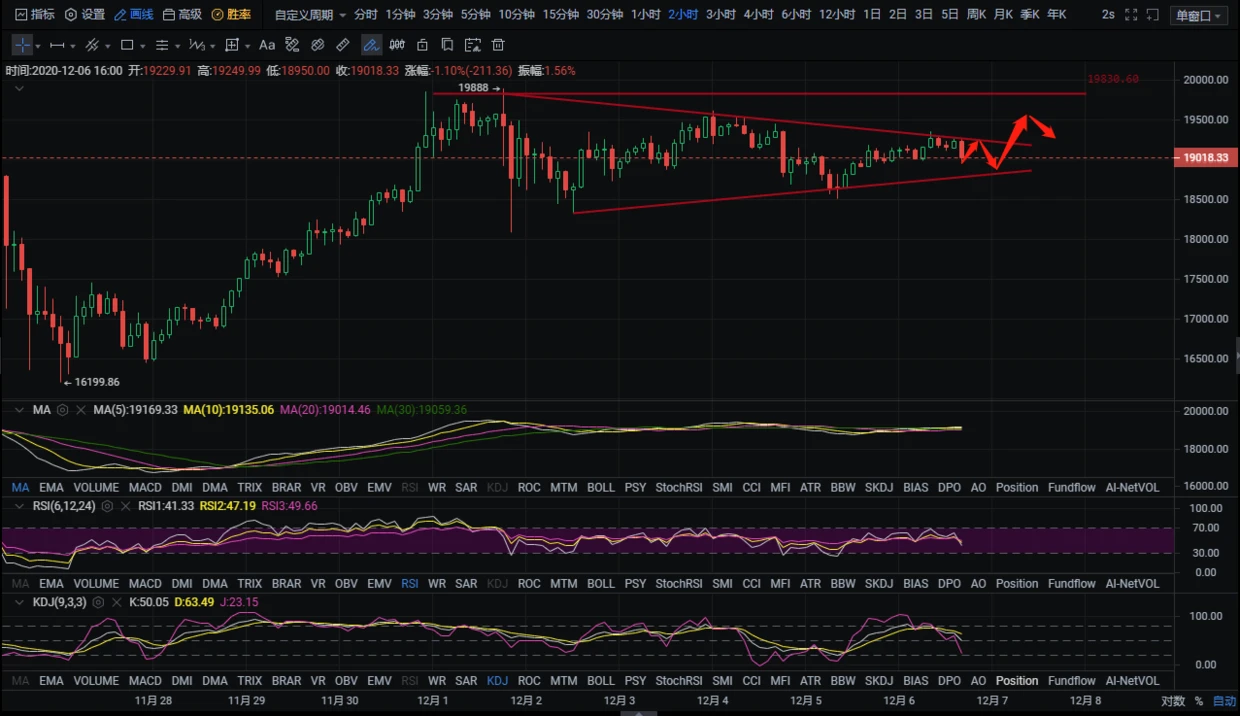Select BOLL in the MA panel row
The width and height of the screenshot is (1240, 716).
pos(601,488)
